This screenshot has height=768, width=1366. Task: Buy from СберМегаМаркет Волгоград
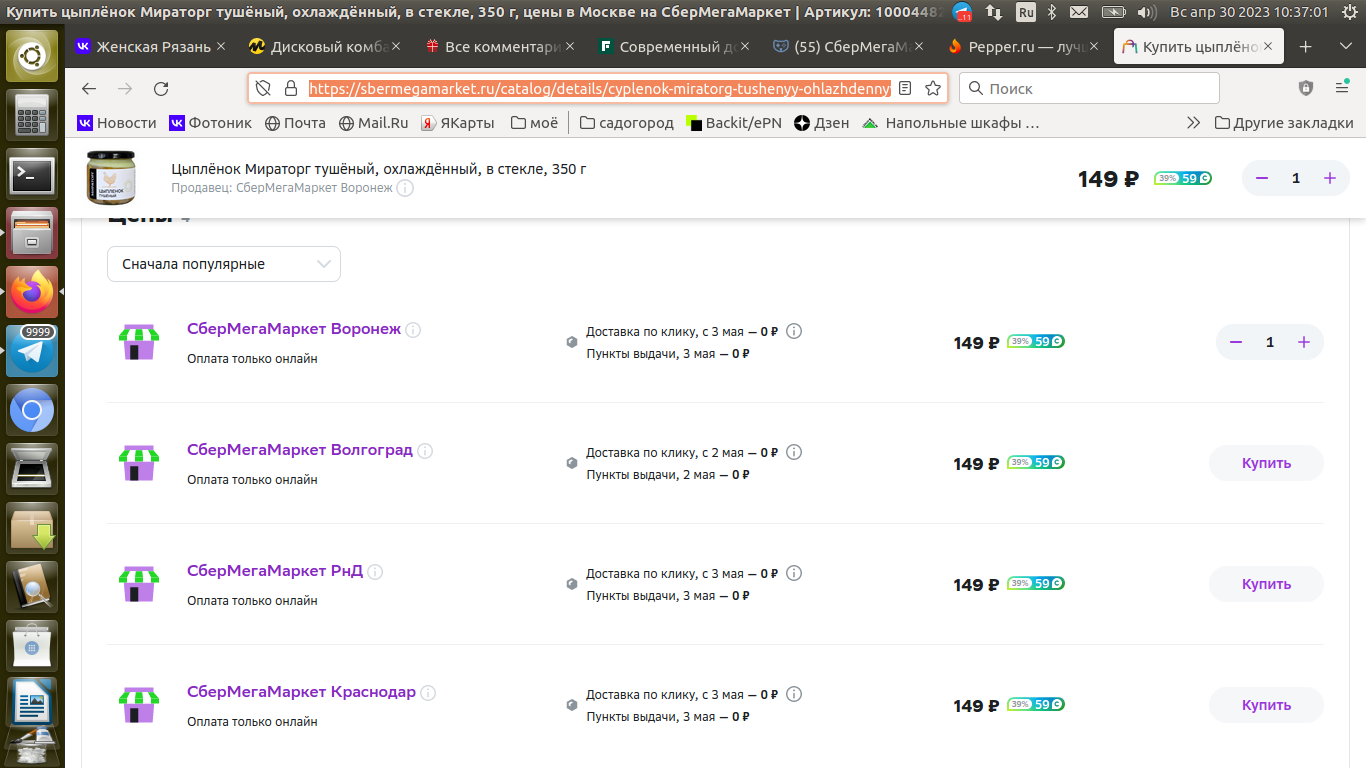click(x=1266, y=463)
